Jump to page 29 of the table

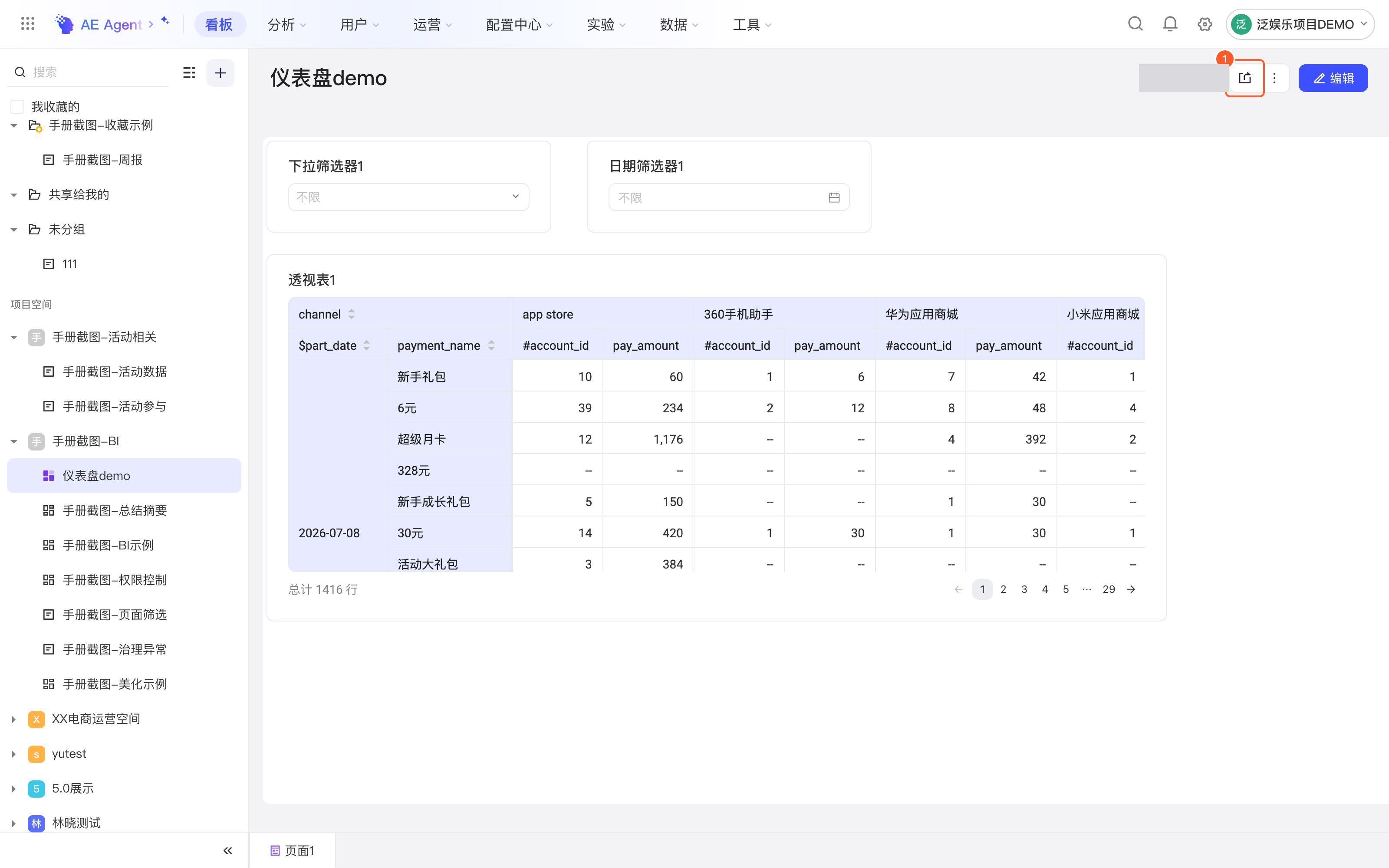[x=1109, y=589]
